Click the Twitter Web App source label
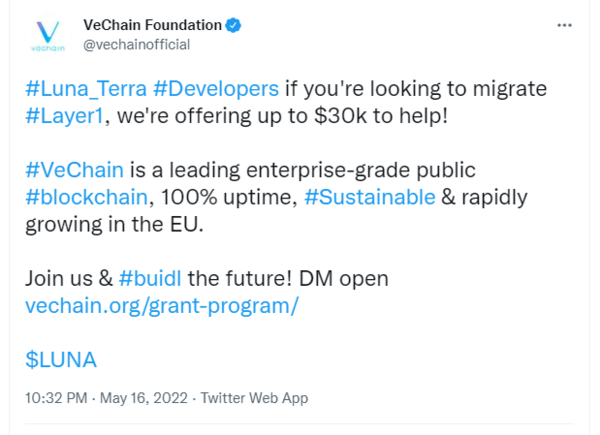The height and width of the screenshot is (435, 600). pos(254,398)
